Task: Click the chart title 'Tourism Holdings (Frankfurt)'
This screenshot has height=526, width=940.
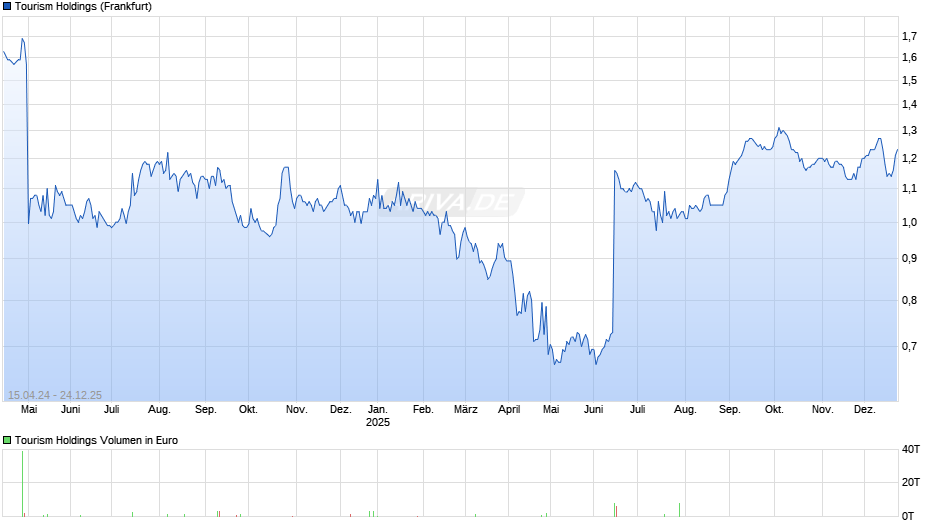Action: click(83, 7)
